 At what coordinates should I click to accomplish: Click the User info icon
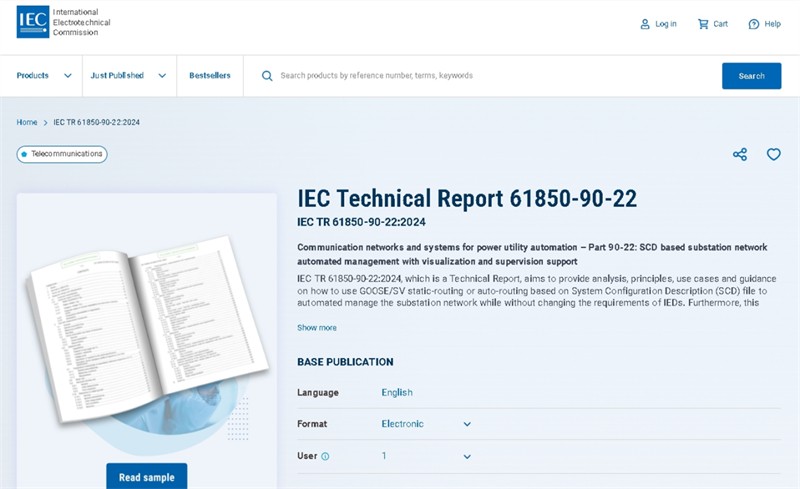click(x=325, y=456)
